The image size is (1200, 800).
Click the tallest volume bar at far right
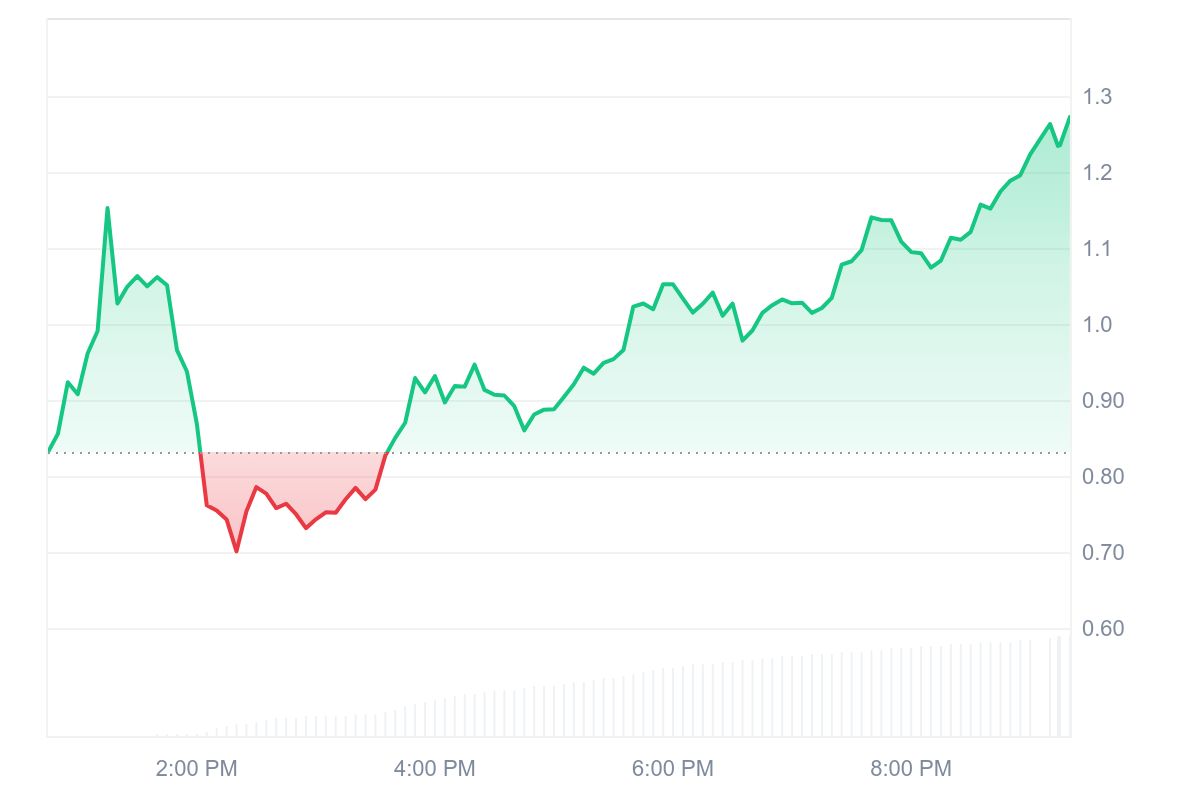coord(1059,688)
